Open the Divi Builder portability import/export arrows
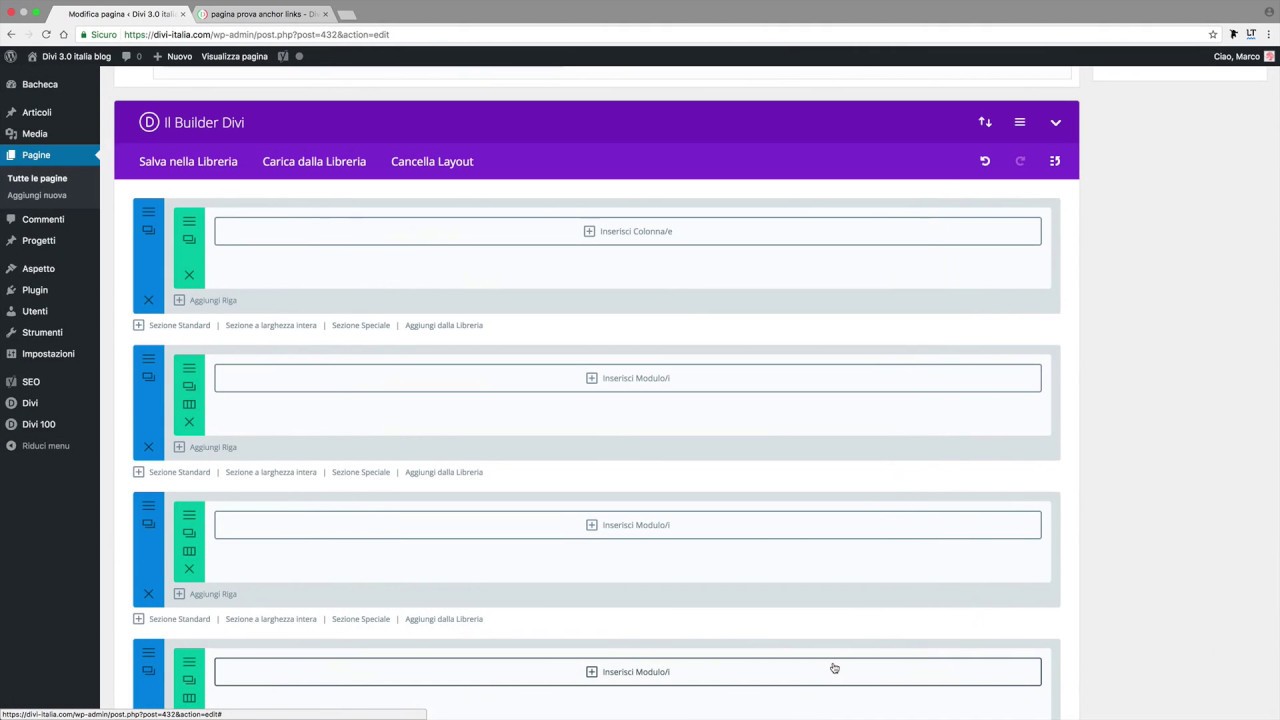 pyautogui.click(x=985, y=122)
